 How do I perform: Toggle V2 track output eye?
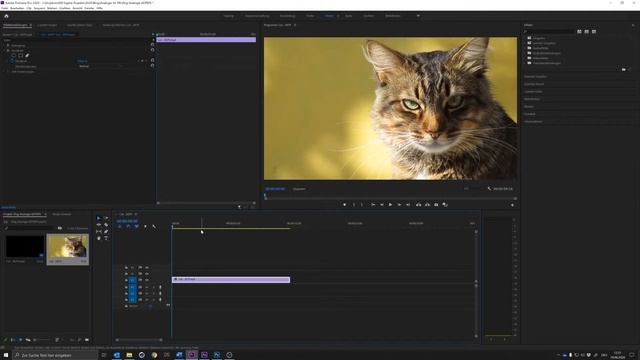tap(147, 274)
